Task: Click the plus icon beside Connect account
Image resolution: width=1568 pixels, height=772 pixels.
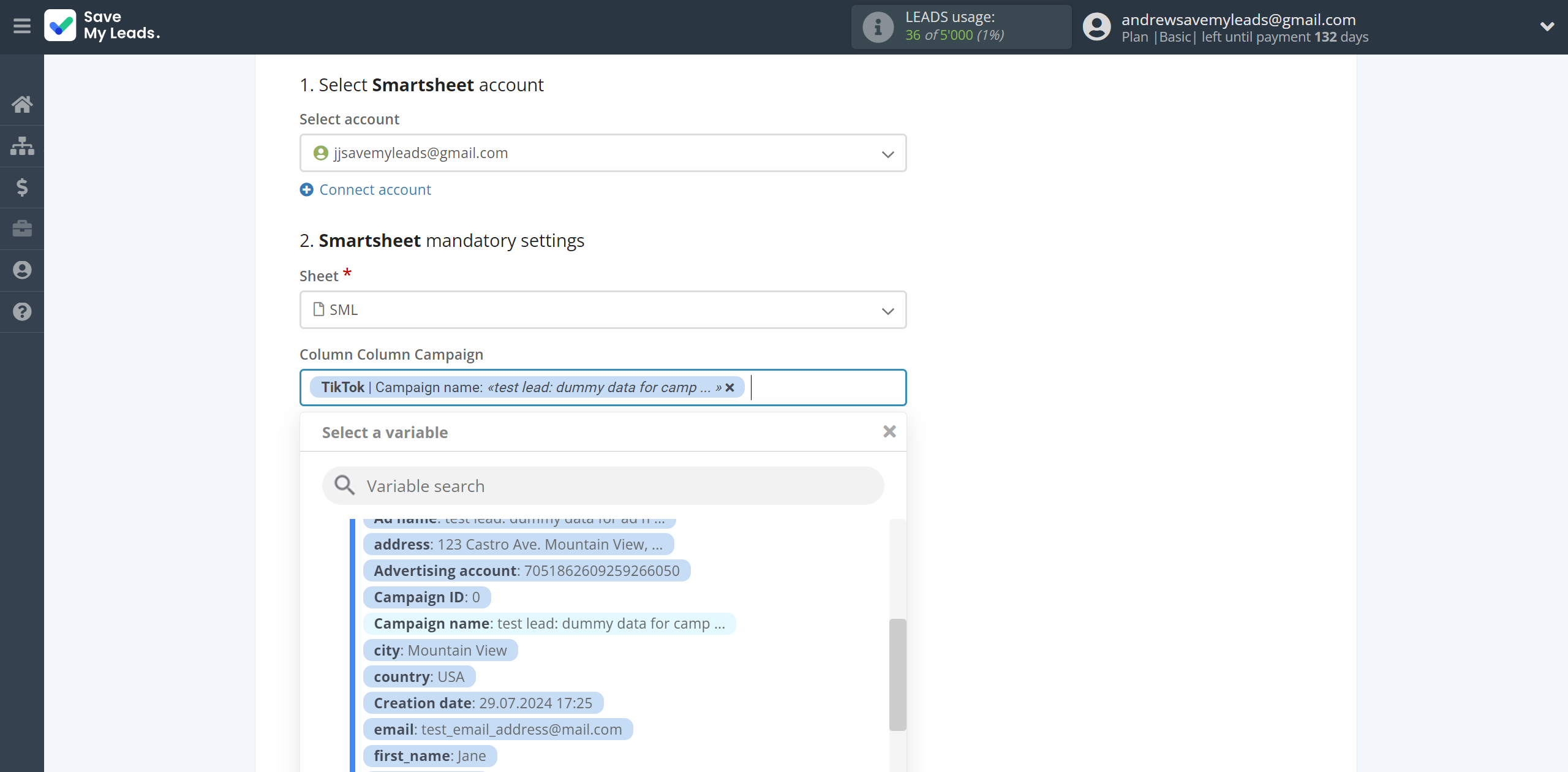Action: [306, 190]
